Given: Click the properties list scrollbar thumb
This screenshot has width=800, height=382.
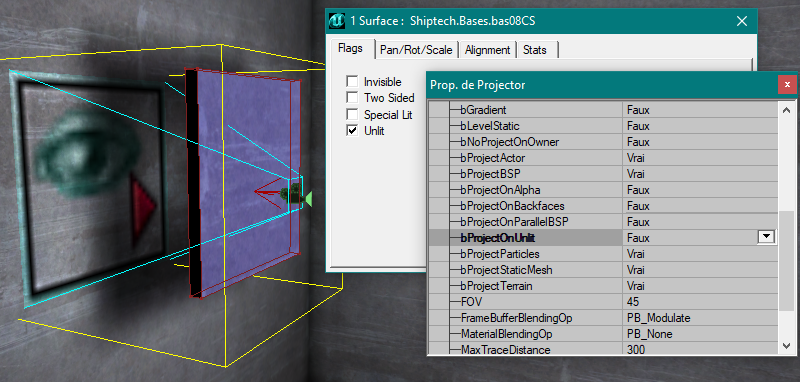Looking at the screenshot, I should click(786, 260).
